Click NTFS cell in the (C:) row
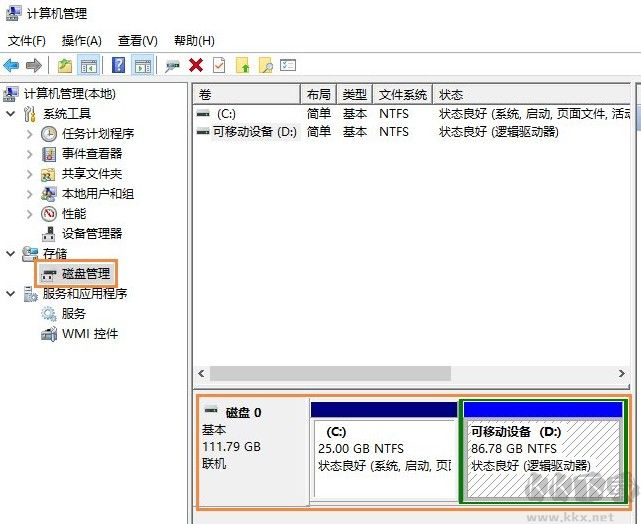 click(x=394, y=114)
